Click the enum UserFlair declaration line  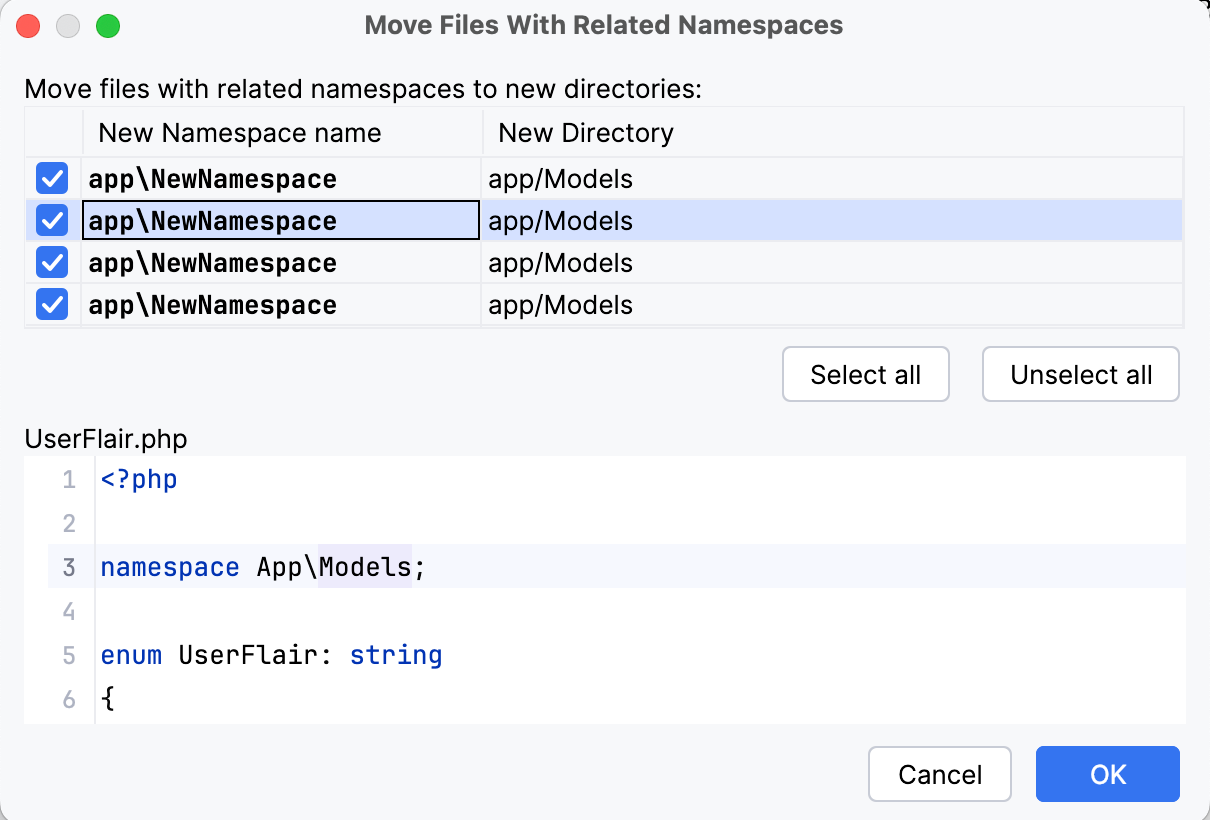[270, 655]
